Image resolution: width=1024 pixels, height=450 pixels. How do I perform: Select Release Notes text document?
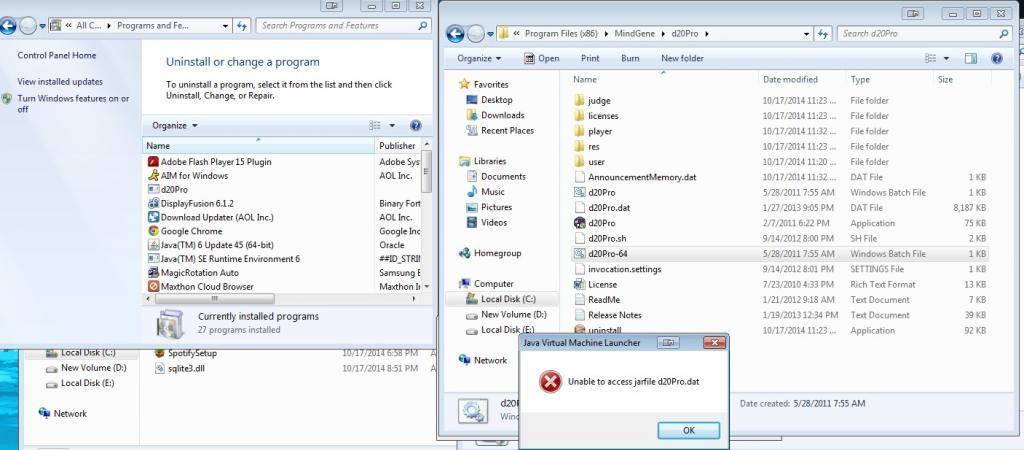click(x=615, y=315)
